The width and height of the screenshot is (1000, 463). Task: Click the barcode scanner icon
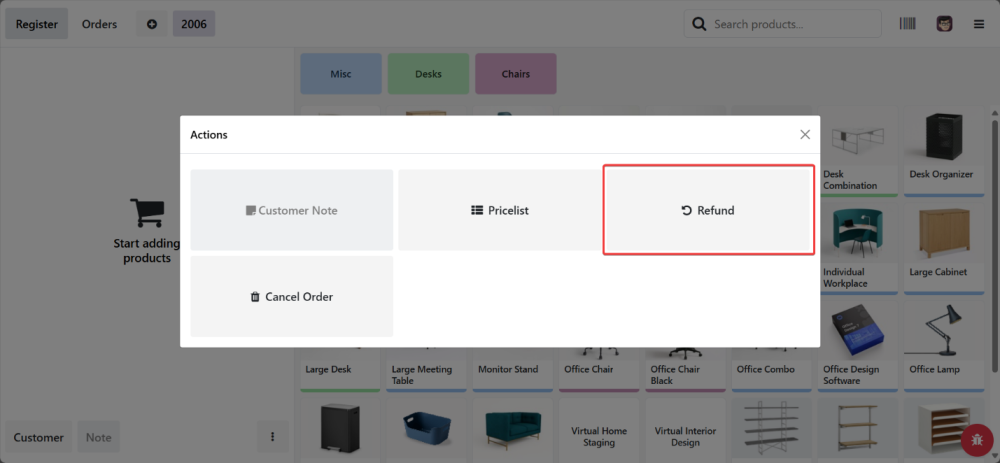(908, 24)
